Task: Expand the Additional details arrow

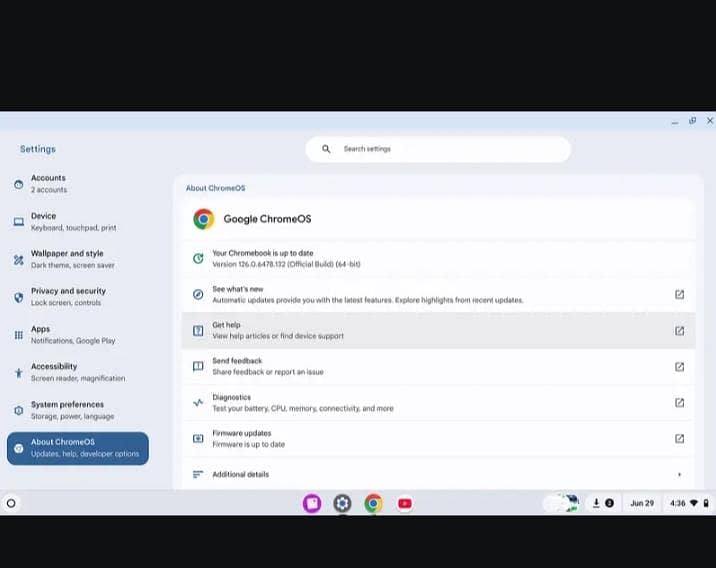Action: 679,475
